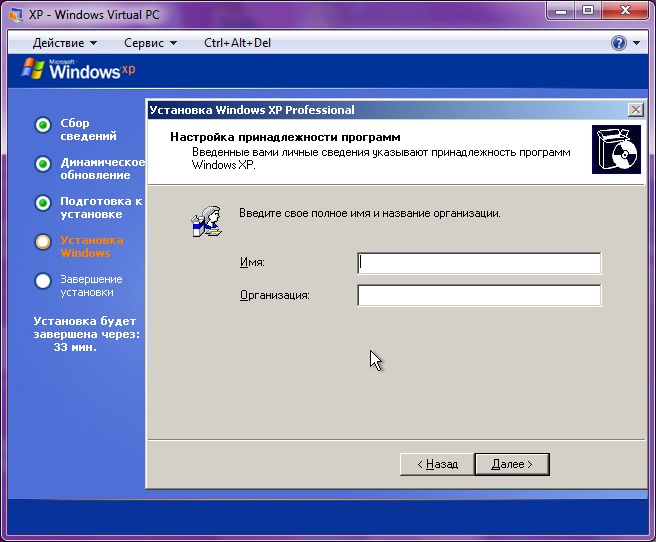
Task: Click the software box and CD icon
Action: tap(616, 149)
